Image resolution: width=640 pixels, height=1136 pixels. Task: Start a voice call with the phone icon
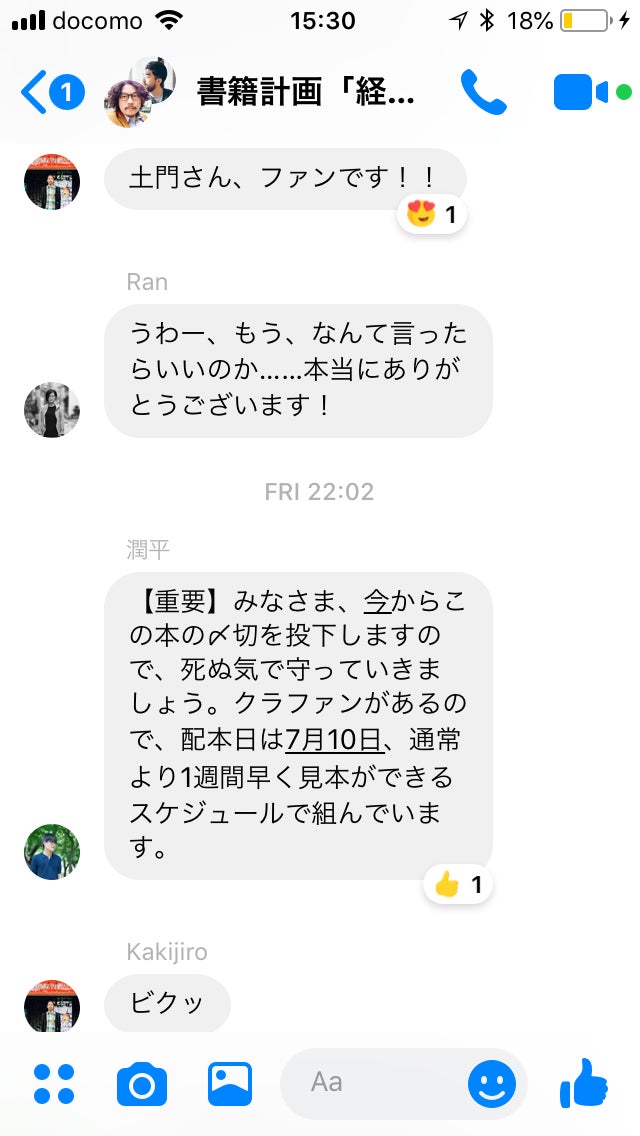[x=483, y=92]
